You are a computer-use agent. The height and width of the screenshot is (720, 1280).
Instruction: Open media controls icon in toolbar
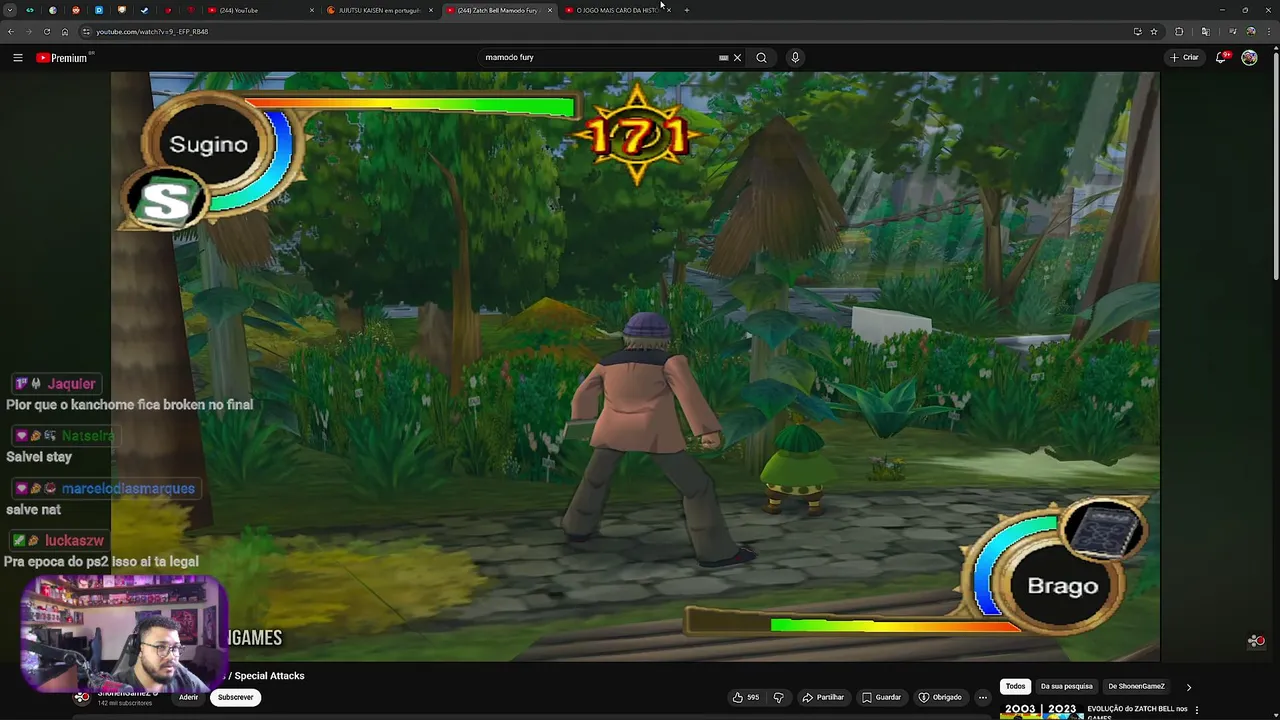pos(1233,31)
